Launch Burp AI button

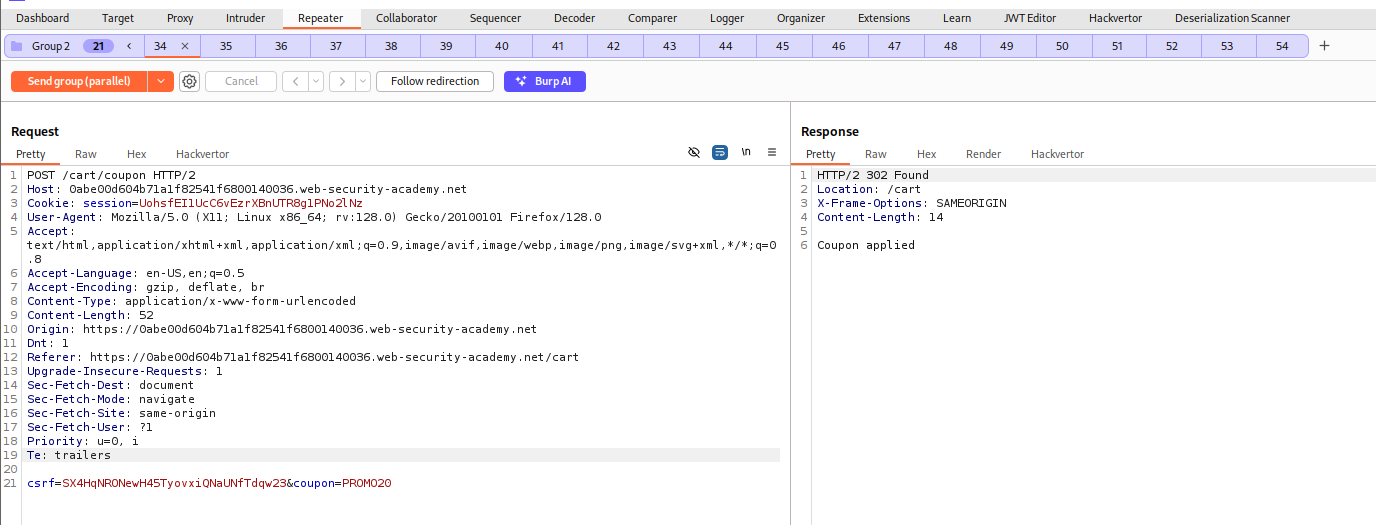click(545, 81)
